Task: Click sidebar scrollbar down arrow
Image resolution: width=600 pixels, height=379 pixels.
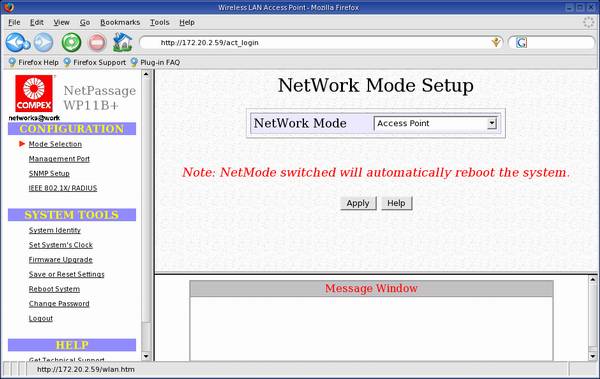Action: [146, 356]
